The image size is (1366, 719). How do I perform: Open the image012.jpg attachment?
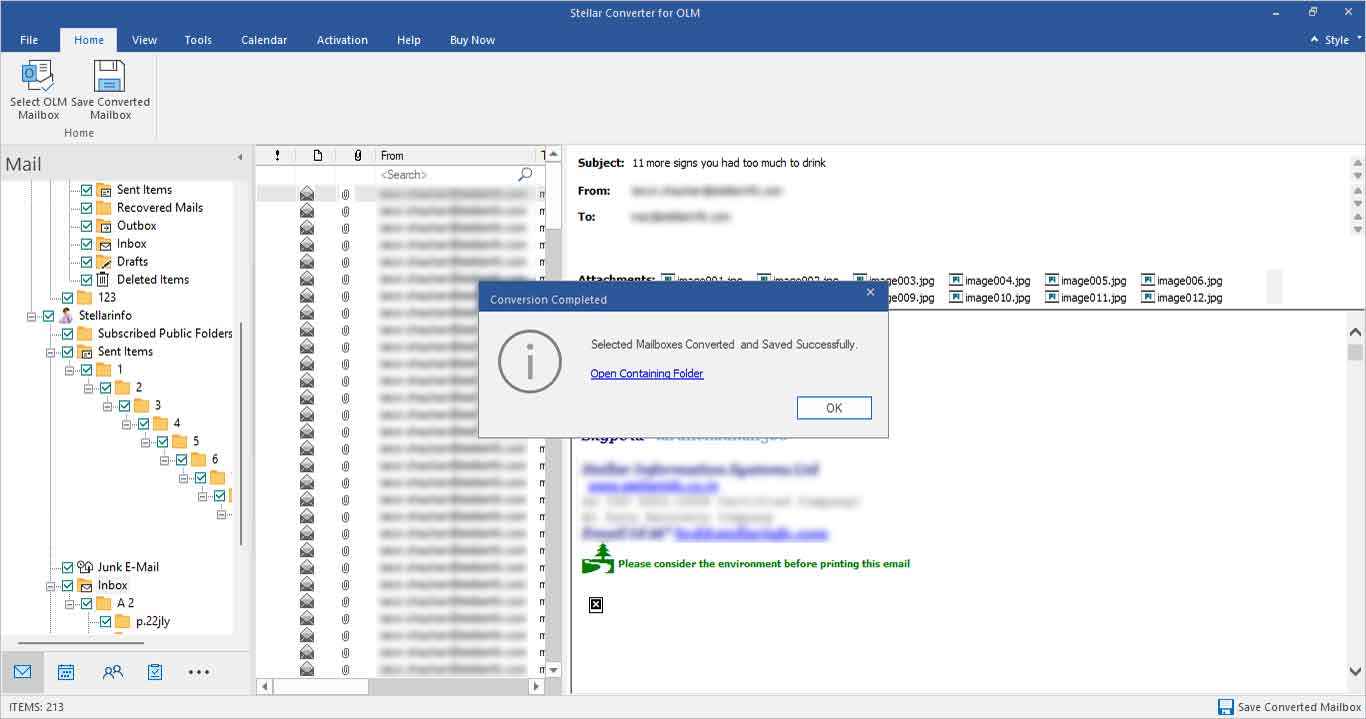[x=1182, y=297]
